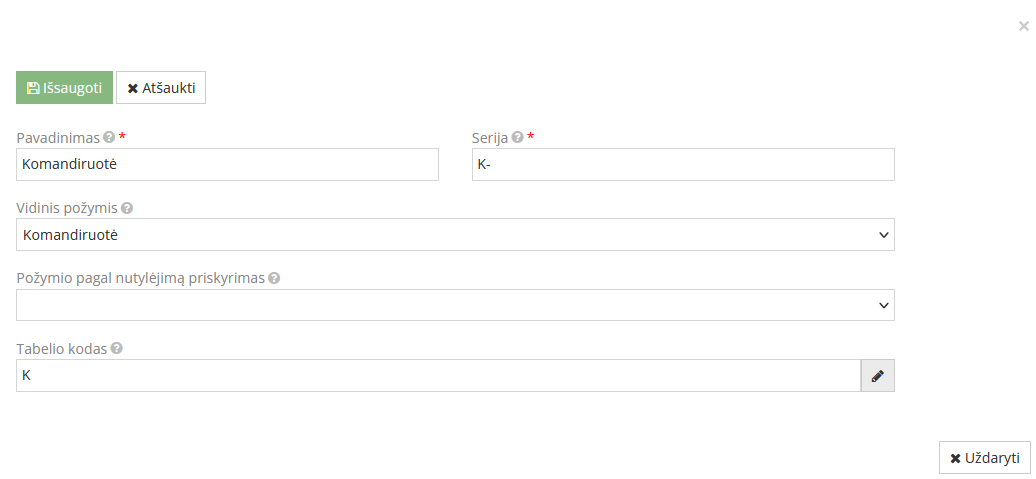Open the Vidinis požymis dropdown
Viewport: 1036px width, 479px height.
tap(455, 235)
